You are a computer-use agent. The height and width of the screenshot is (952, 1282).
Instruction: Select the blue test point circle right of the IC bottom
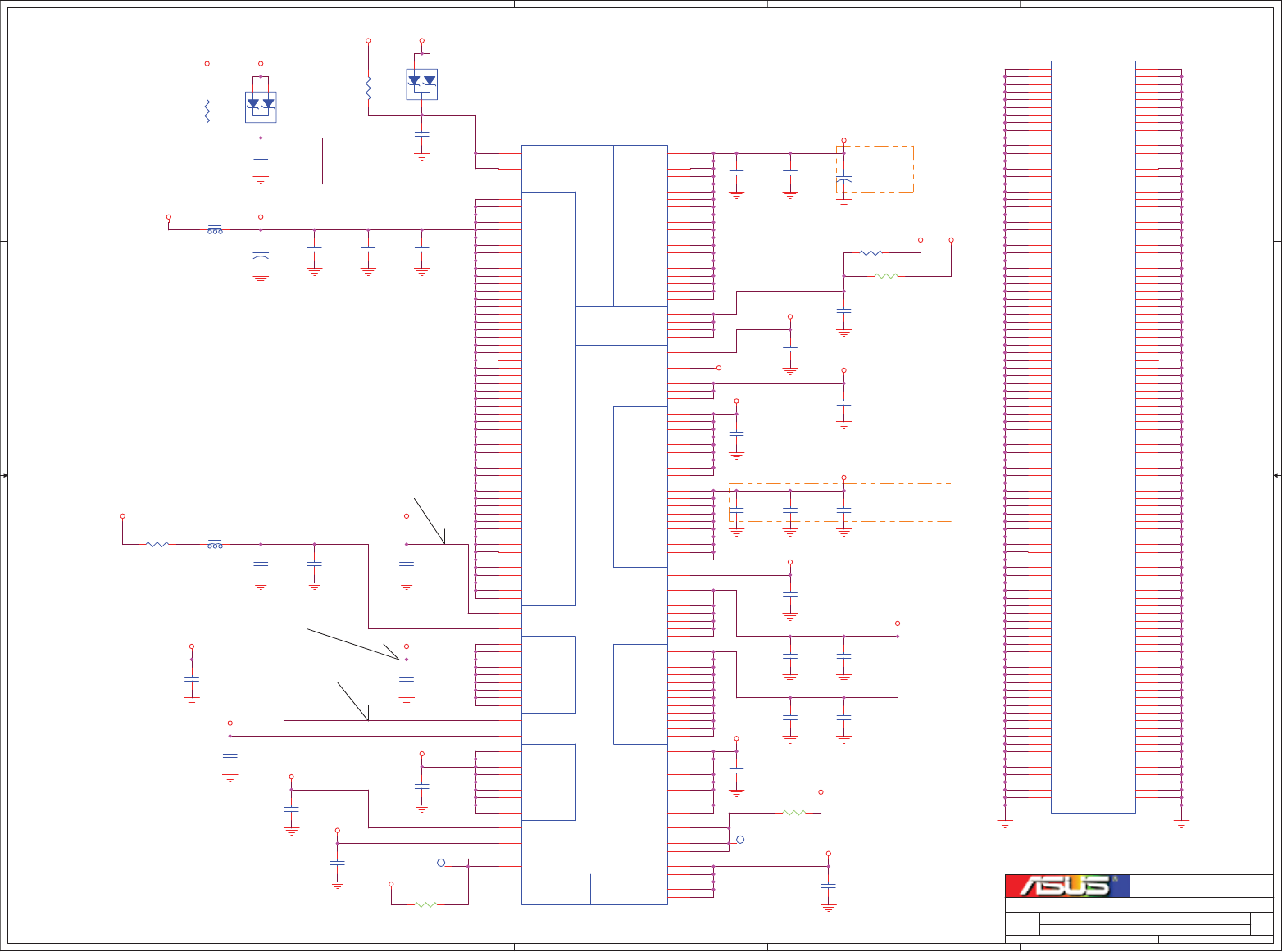740,840
